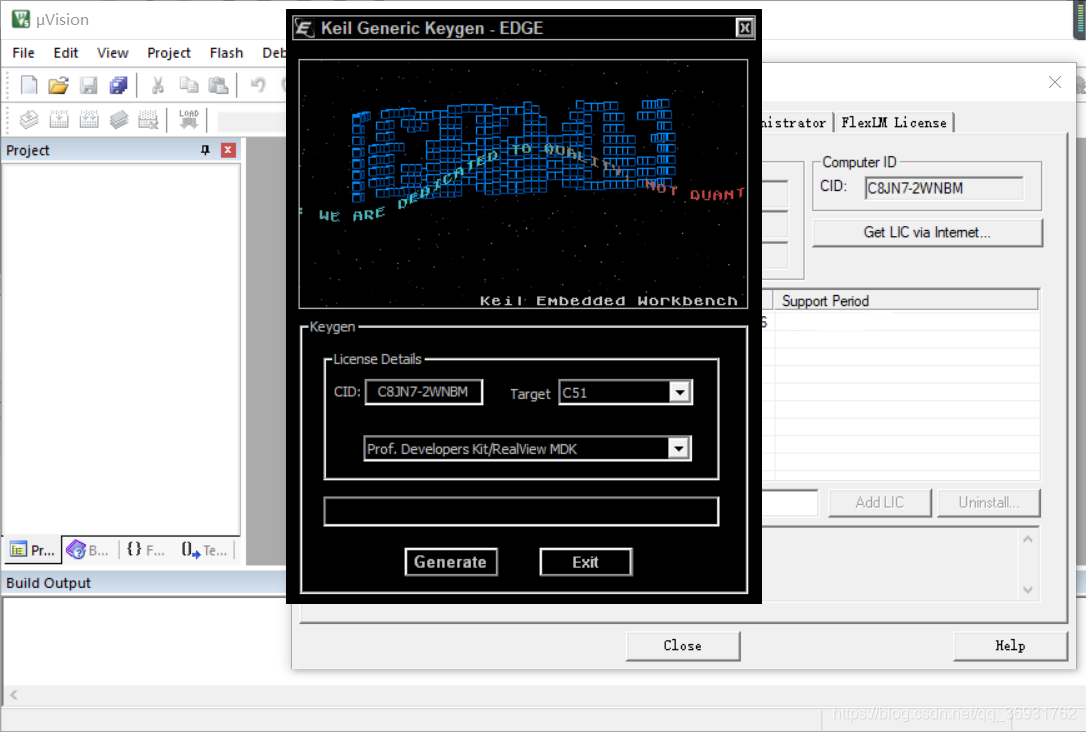Image resolution: width=1086 pixels, height=732 pixels.
Task: Expand the Target C51 dropdown in keygen
Action: [680, 393]
